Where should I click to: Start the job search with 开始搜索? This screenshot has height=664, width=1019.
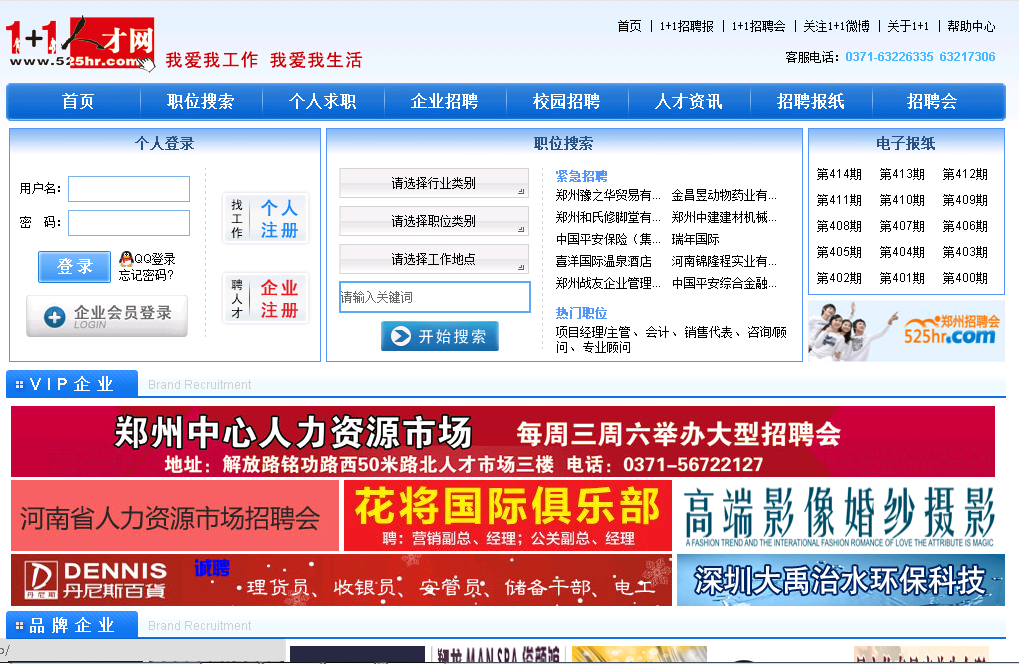pos(440,336)
